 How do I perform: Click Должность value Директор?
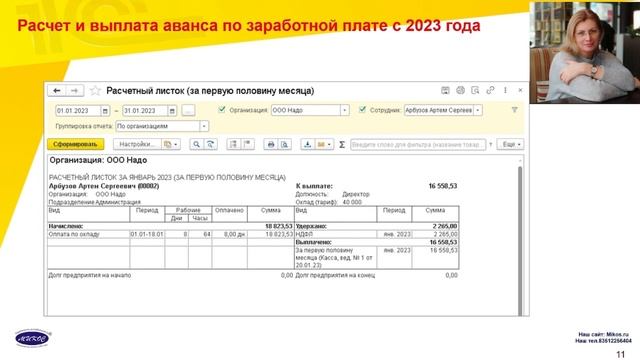356,194
